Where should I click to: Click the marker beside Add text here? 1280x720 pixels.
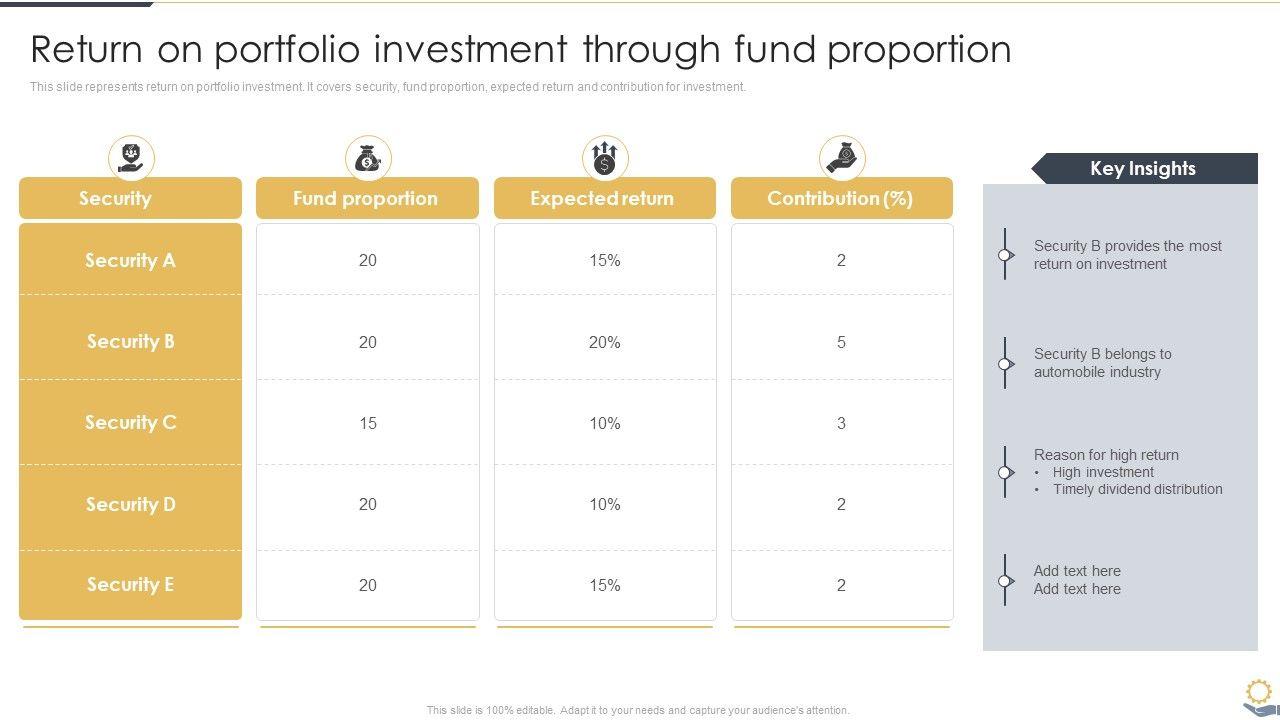1005,580
